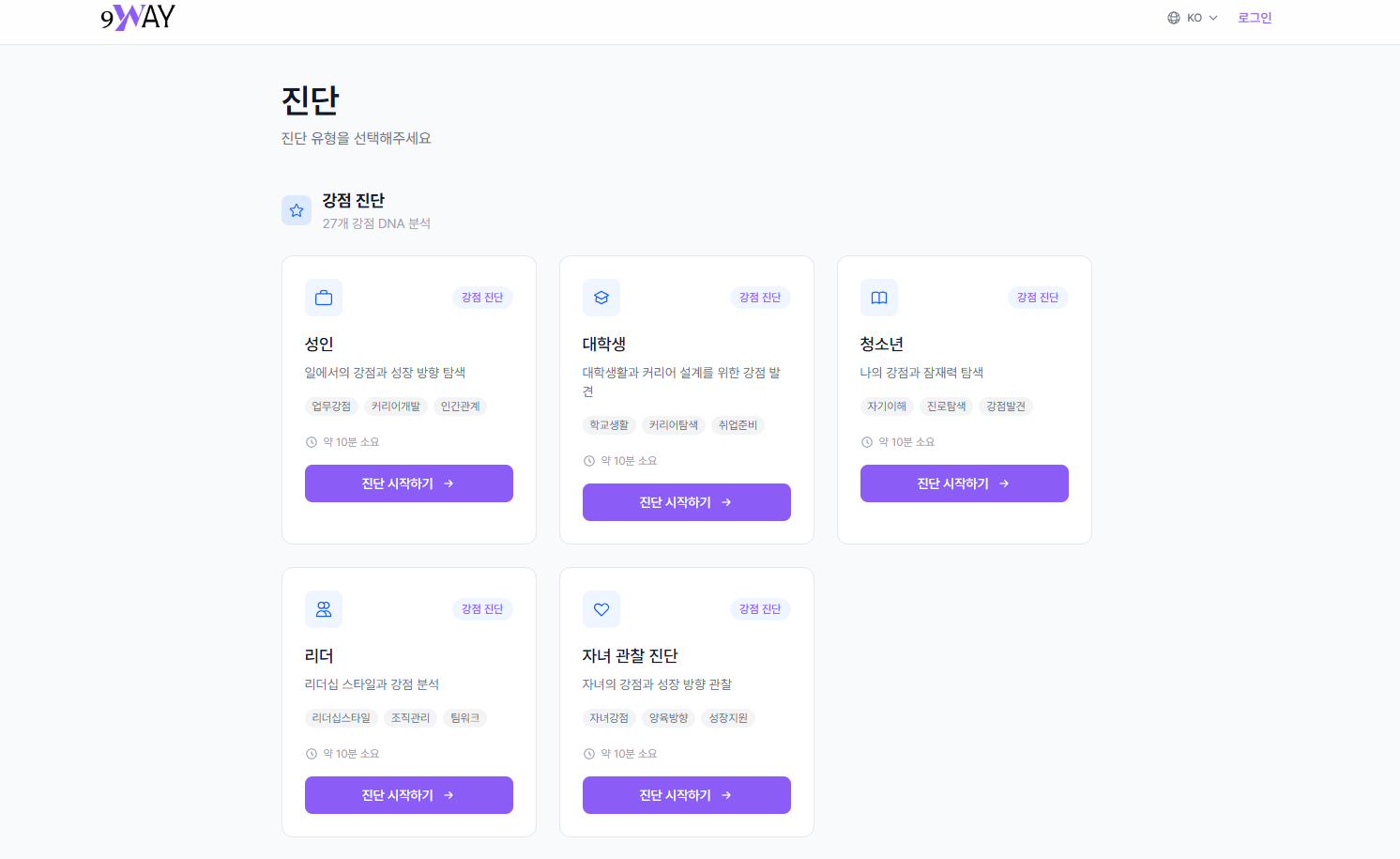Click the star icon next to 강점 진단 heading
Screen dimensions: 1400x859
(x=297, y=209)
